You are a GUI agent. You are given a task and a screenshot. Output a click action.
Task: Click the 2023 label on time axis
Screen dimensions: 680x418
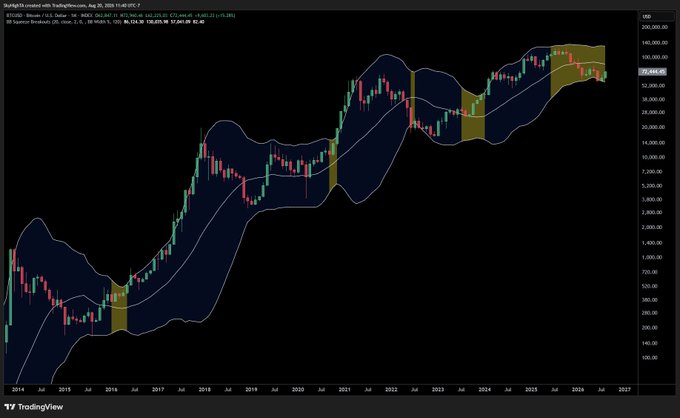pyautogui.click(x=438, y=389)
